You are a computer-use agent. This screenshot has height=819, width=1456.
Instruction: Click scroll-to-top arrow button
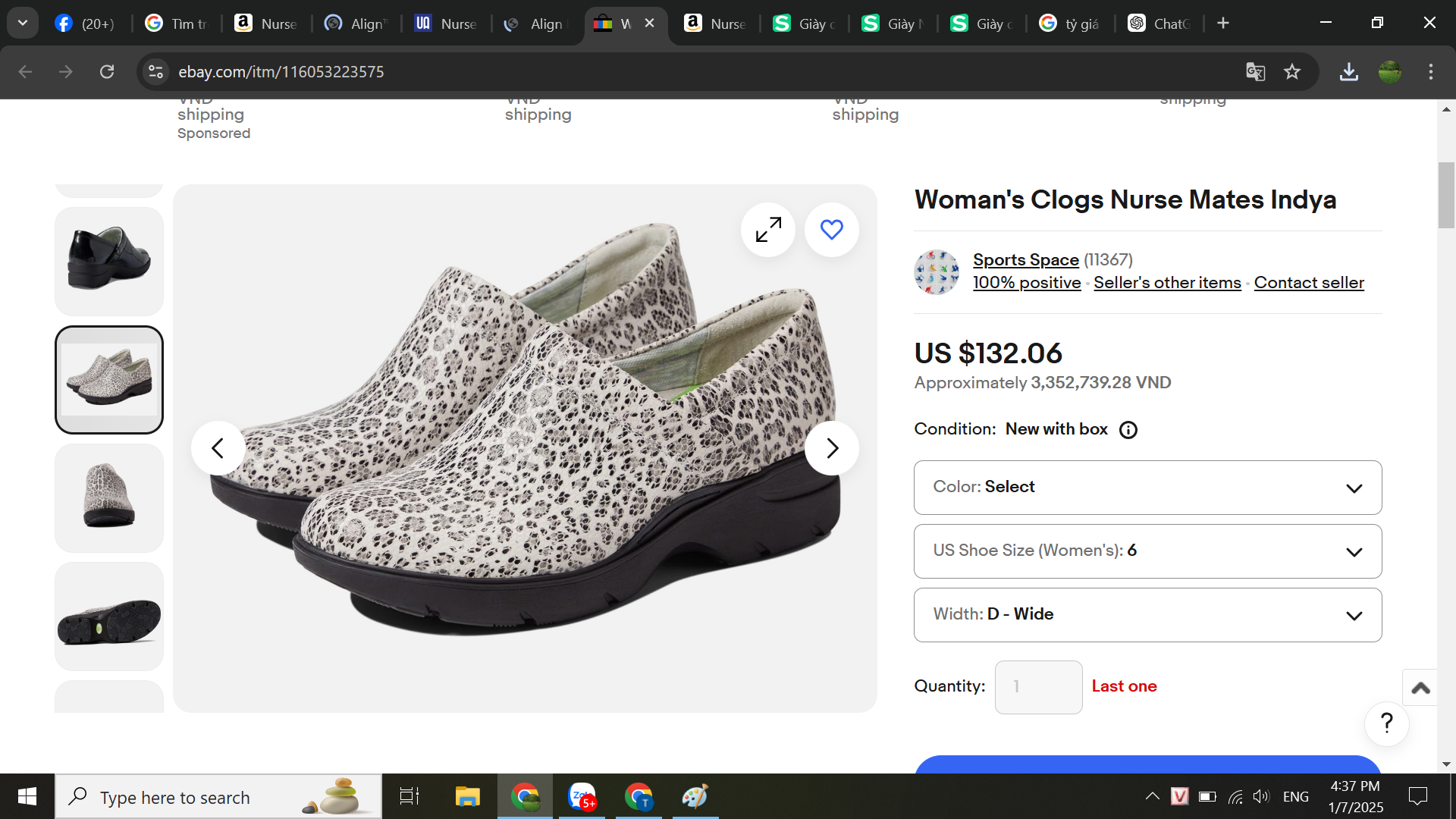tap(1420, 688)
